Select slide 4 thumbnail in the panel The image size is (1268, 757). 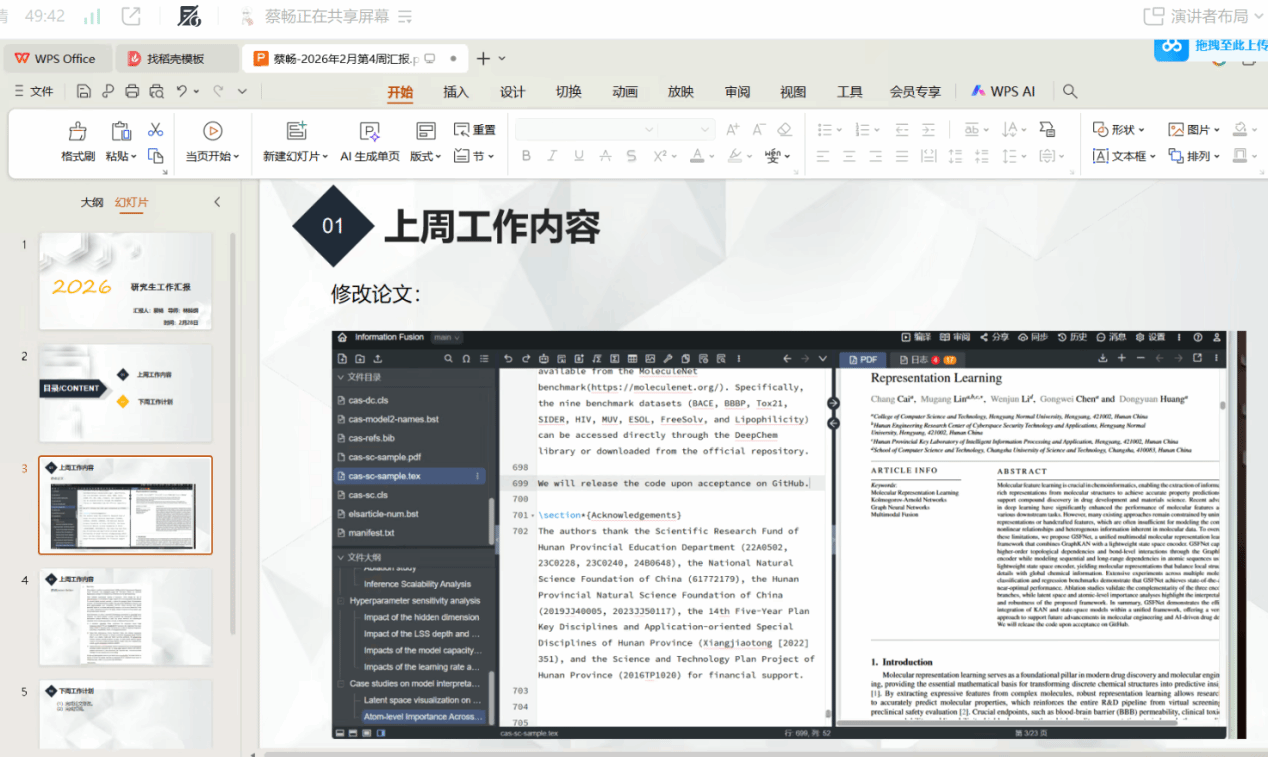click(x=125, y=617)
